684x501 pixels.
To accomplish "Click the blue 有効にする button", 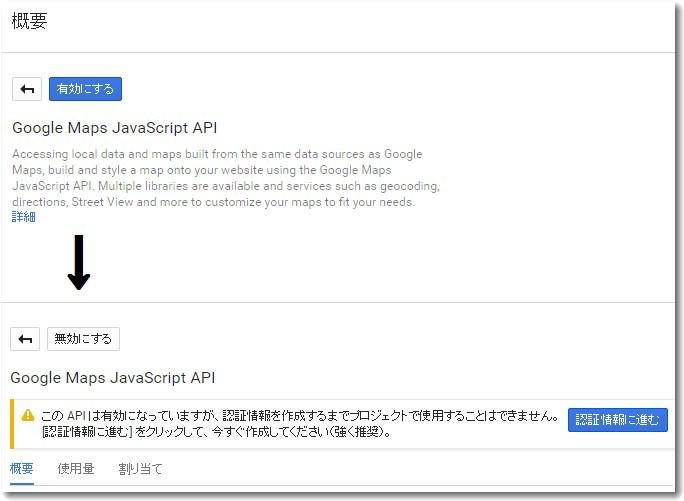I will point(85,89).
